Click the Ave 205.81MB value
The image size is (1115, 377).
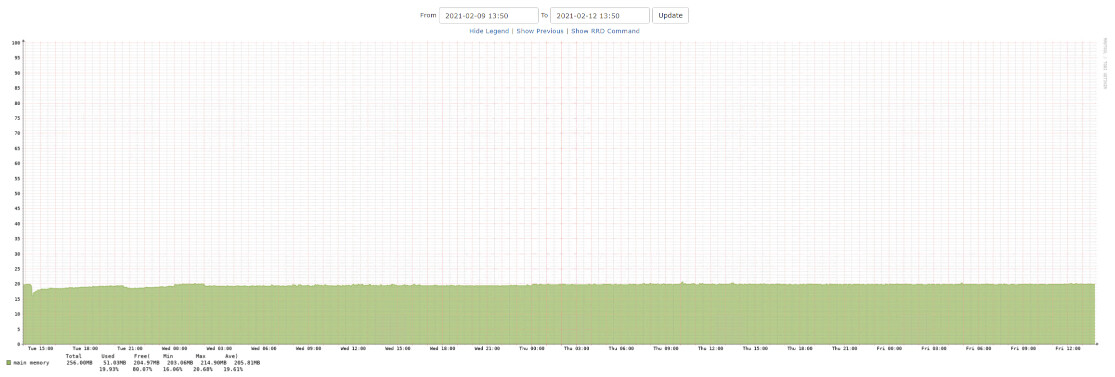pyautogui.click(x=247, y=363)
